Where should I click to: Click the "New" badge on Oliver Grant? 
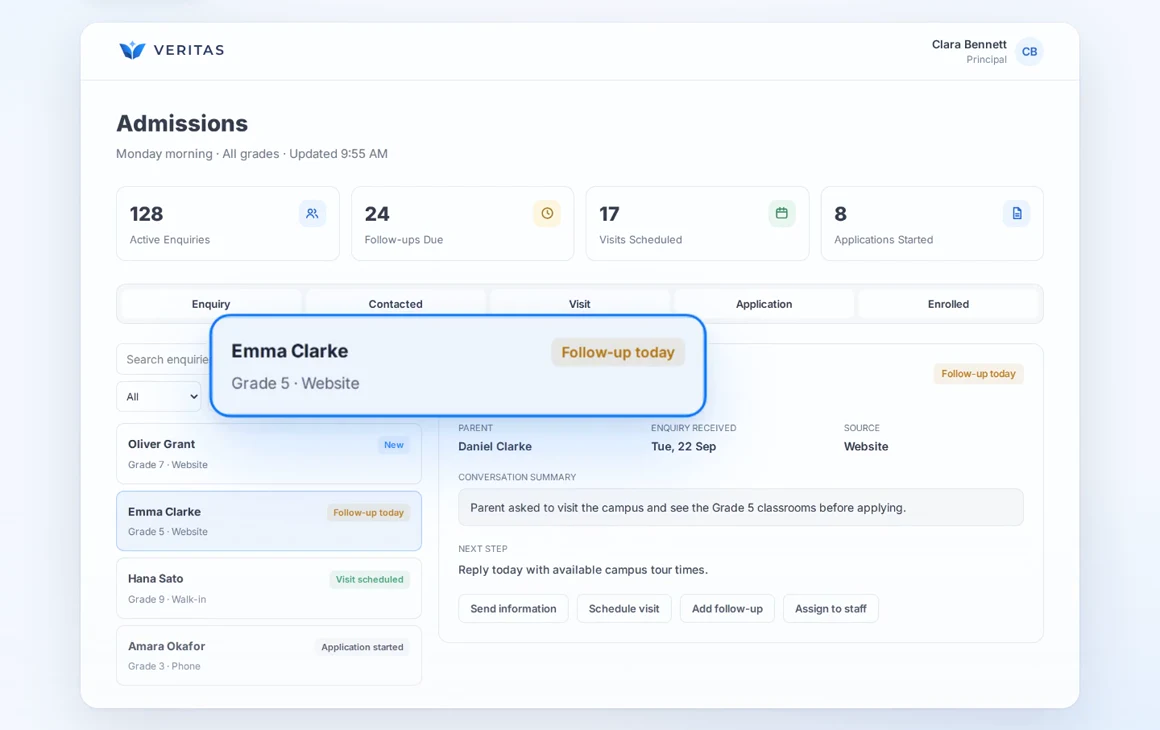[394, 445]
